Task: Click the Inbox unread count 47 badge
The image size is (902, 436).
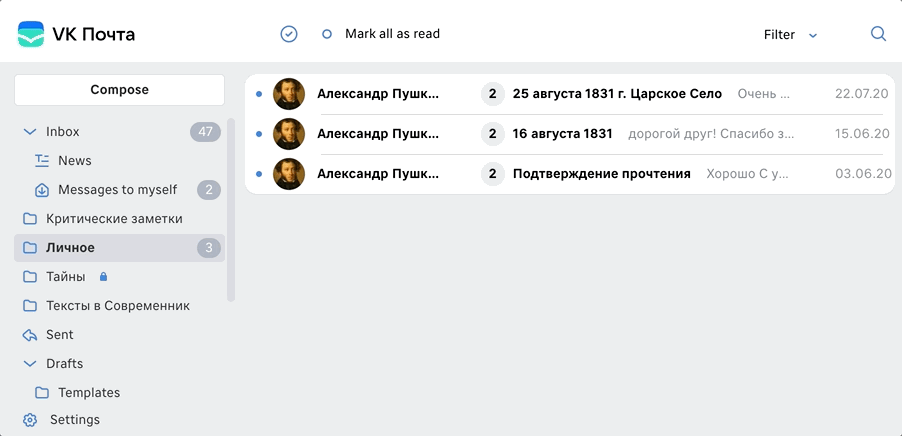Action: click(x=205, y=132)
